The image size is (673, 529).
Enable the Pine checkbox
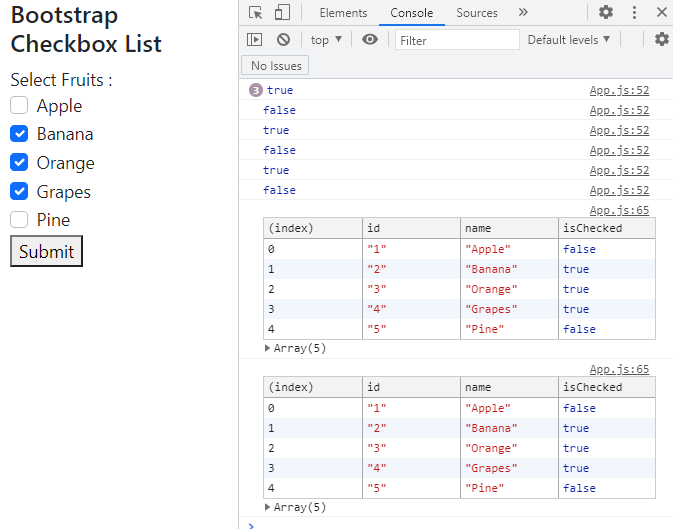[x=20, y=220]
